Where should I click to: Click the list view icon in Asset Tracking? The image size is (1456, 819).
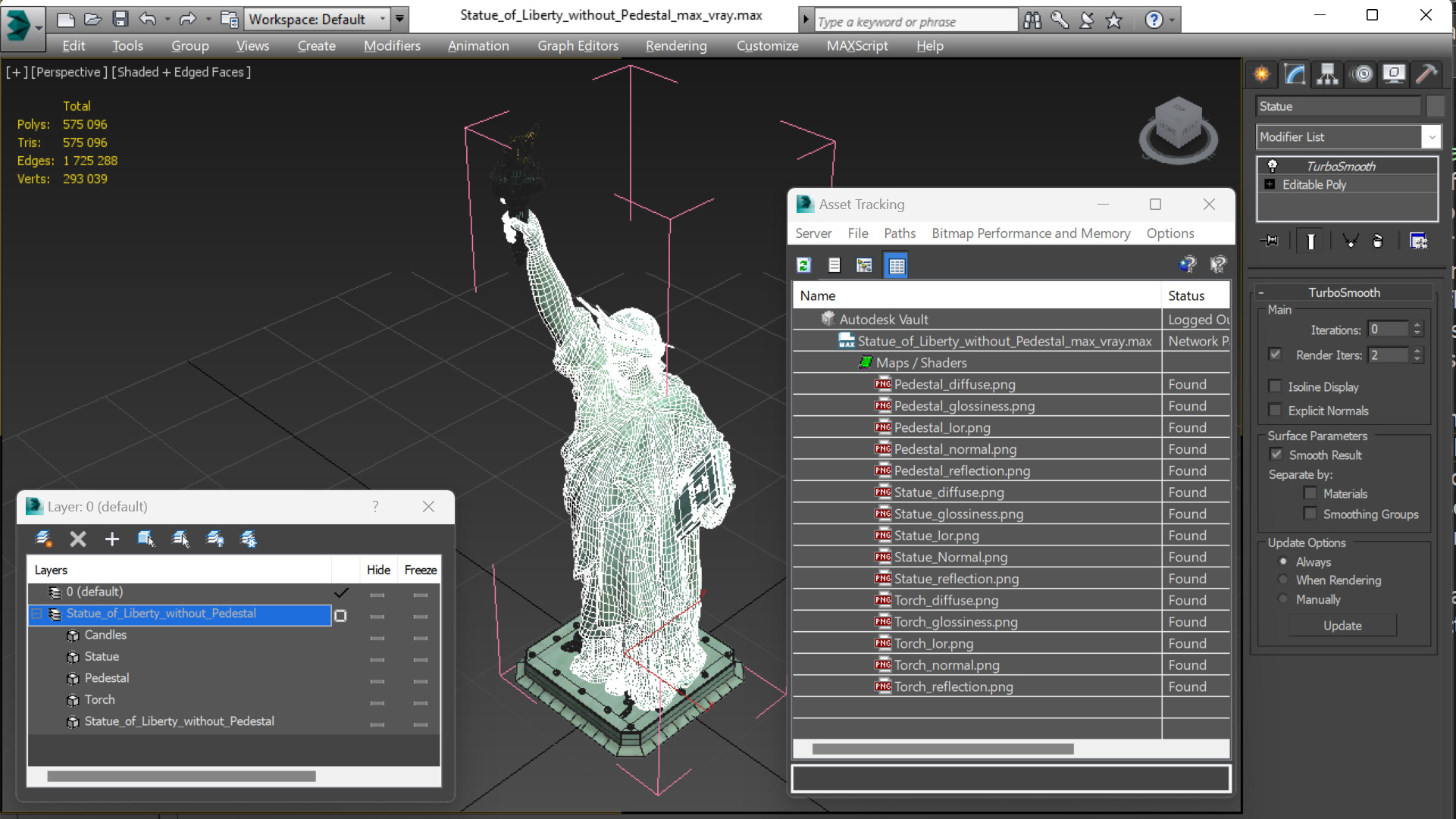tap(834, 265)
